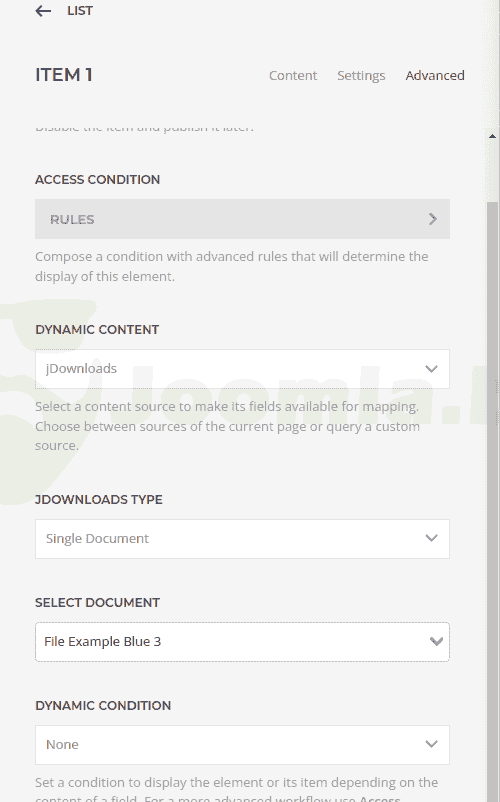The height and width of the screenshot is (802, 500).
Task: Click the panel's vertical scrollbar thumb
Action: (492, 501)
